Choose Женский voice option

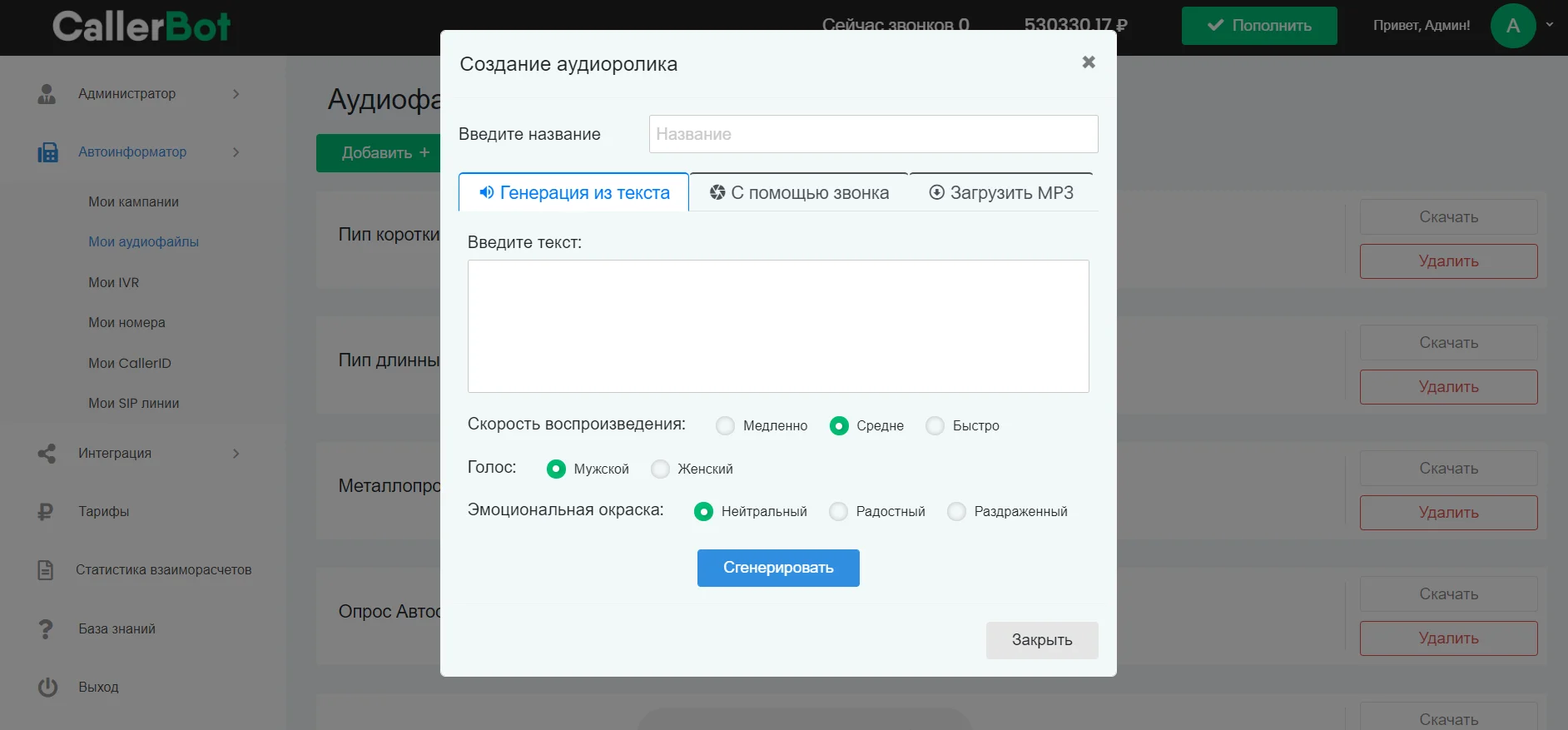pos(660,469)
